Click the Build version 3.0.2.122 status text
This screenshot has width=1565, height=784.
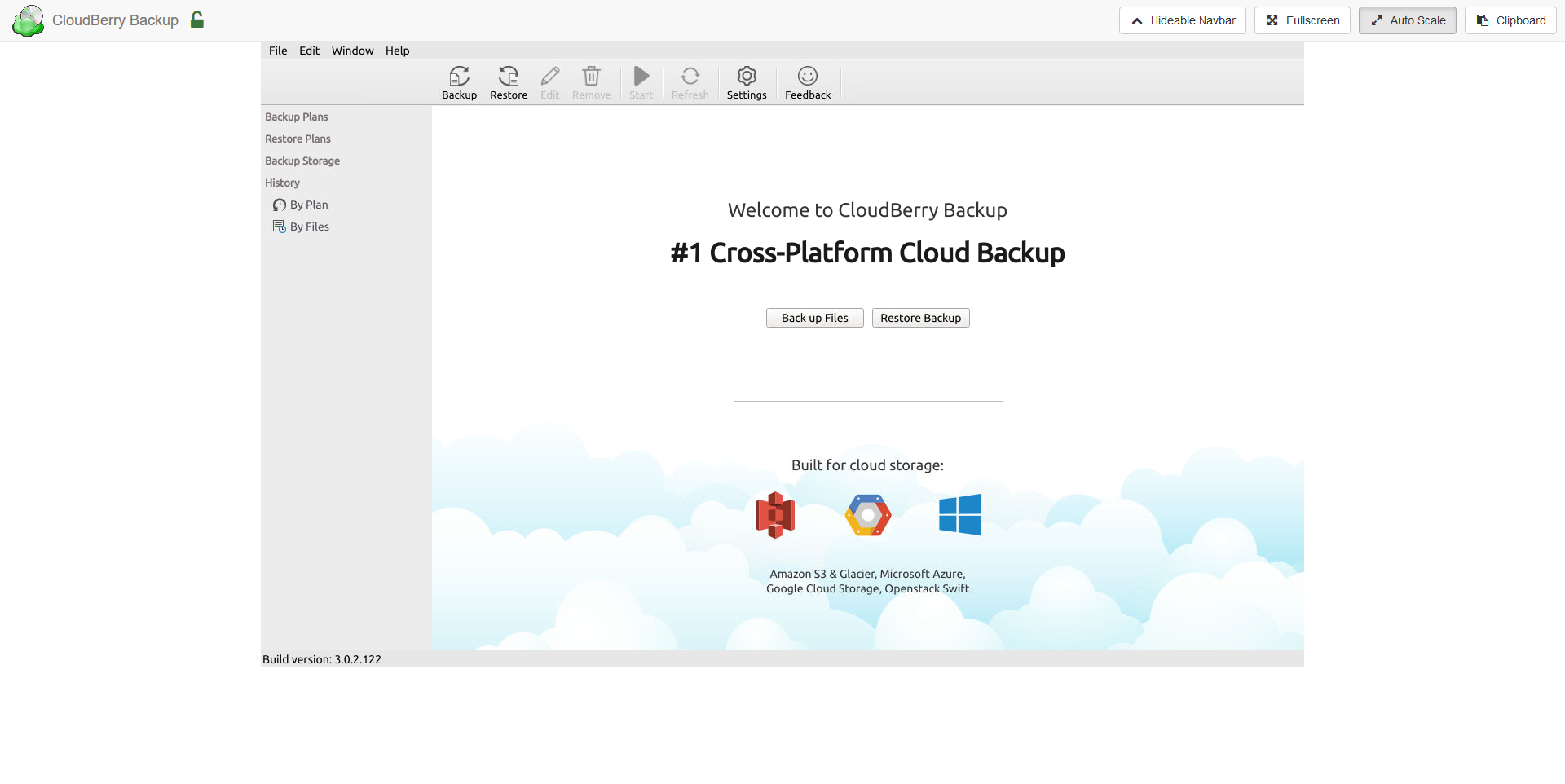point(322,659)
